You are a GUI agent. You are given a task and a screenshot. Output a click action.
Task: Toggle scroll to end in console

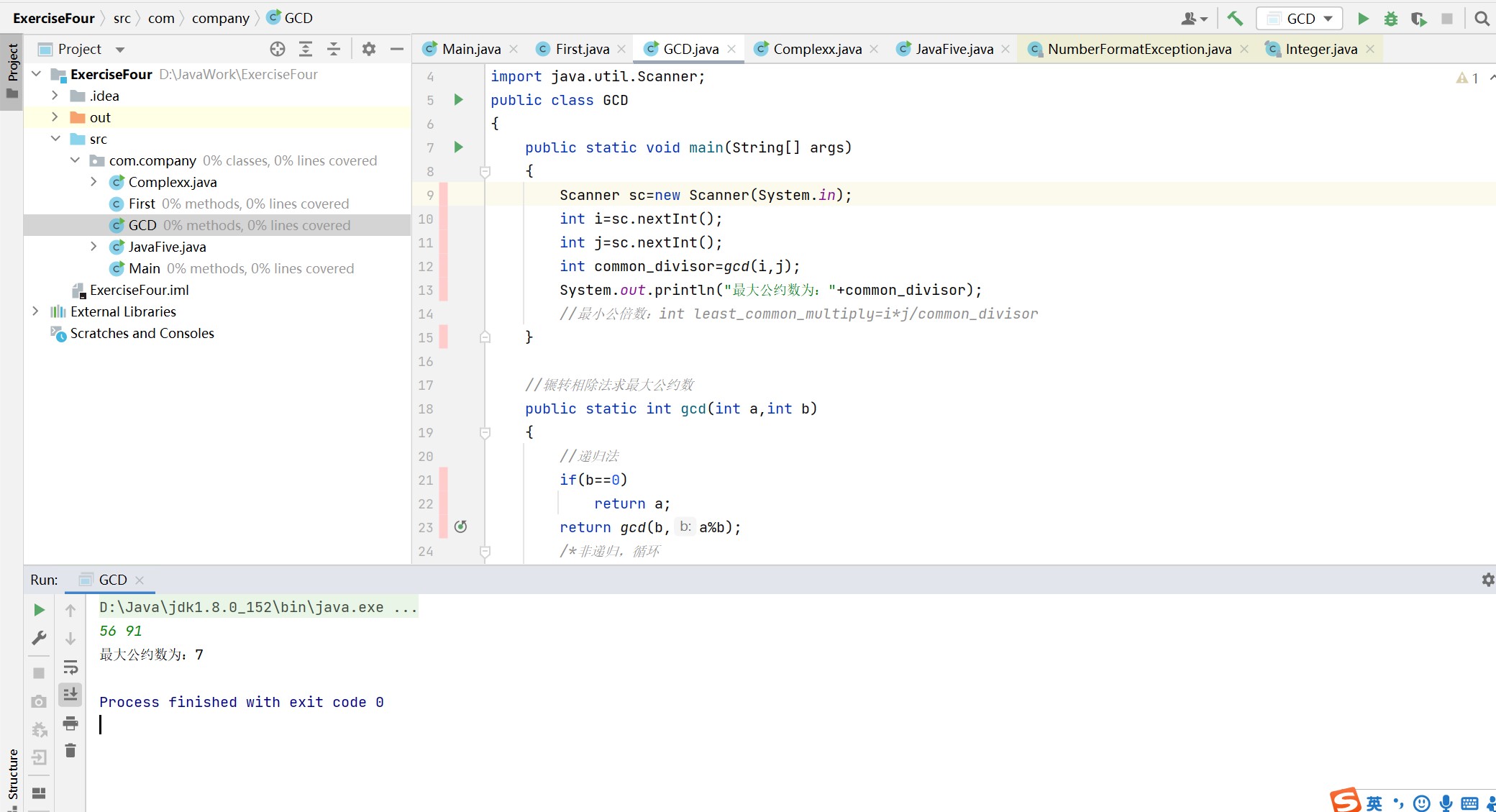(x=70, y=695)
